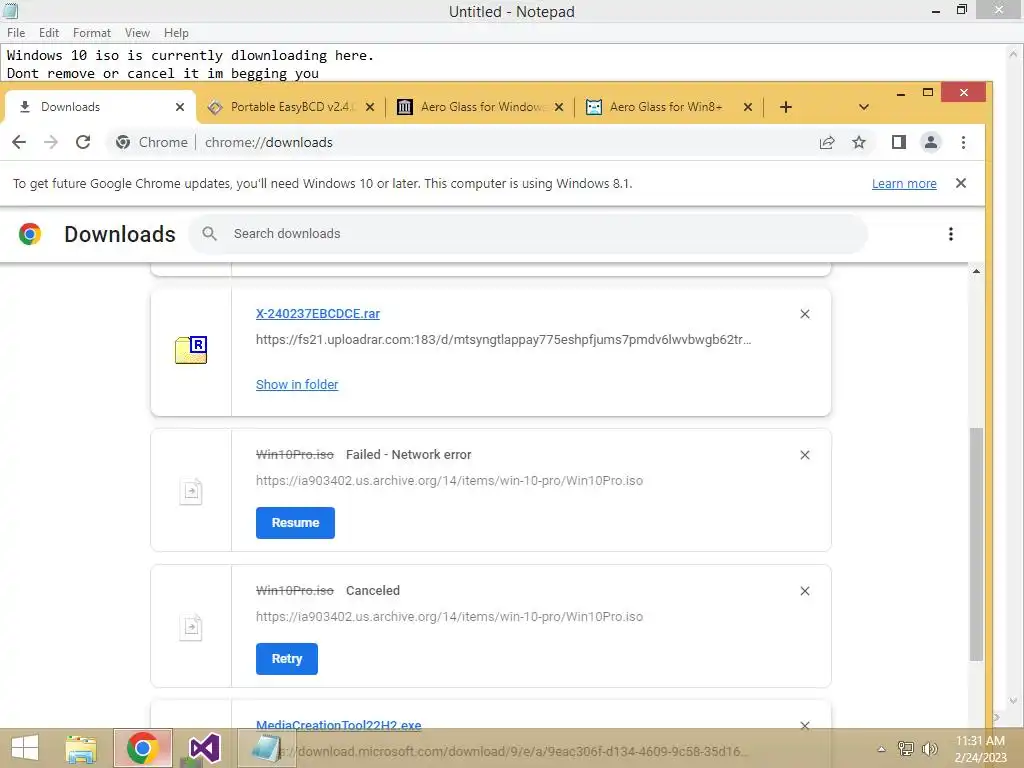The width and height of the screenshot is (1024, 768).
Task: Remove the failed Win10Pro.iso entry
Action: pyautogui.click(x=805, y=455)
